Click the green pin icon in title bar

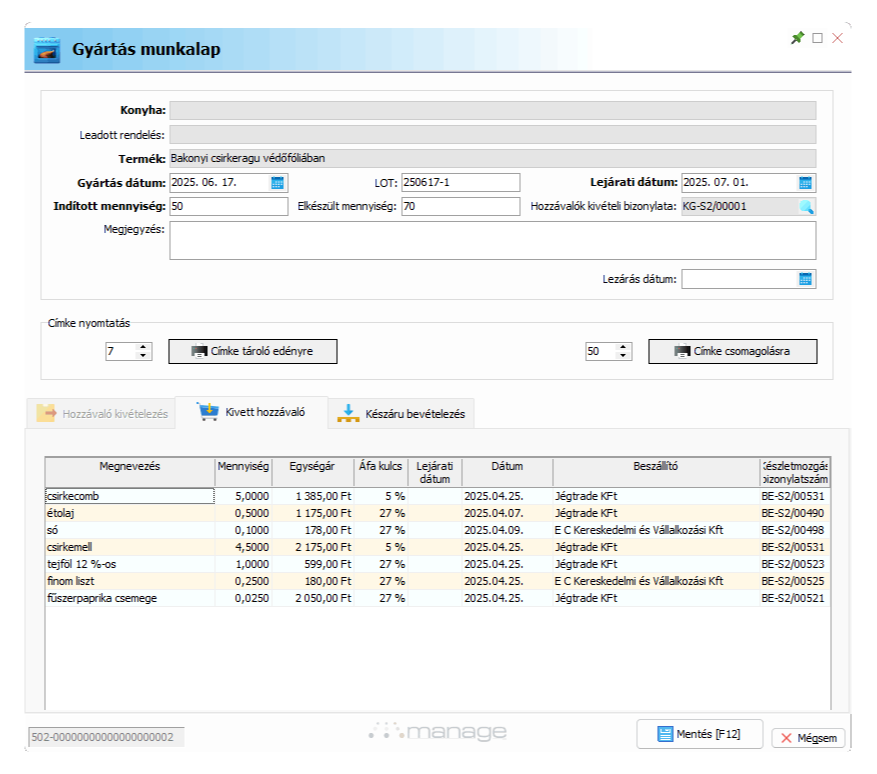(797, 38)
